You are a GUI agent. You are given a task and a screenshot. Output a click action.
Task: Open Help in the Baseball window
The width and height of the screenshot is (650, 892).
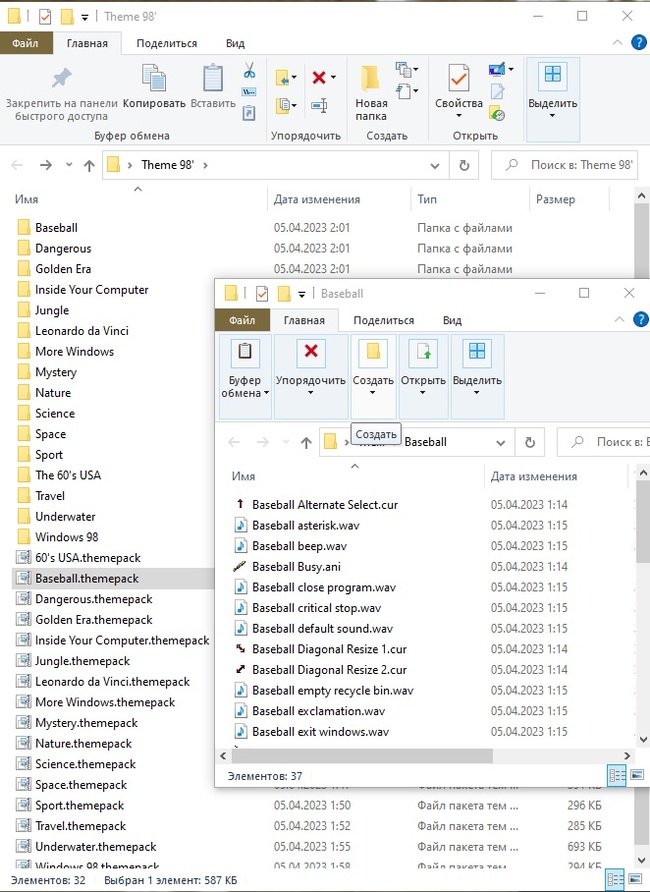pos(640,320)
